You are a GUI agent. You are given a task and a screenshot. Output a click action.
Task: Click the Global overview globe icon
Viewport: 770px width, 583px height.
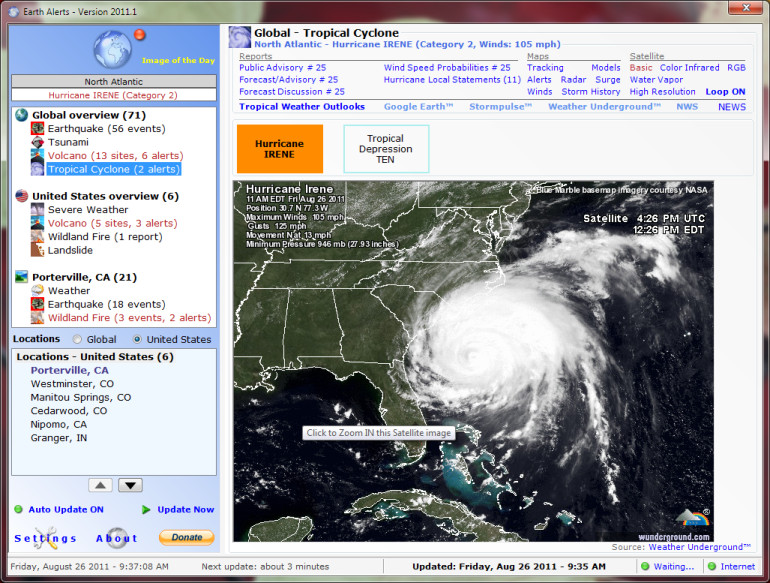pos(22,115)
